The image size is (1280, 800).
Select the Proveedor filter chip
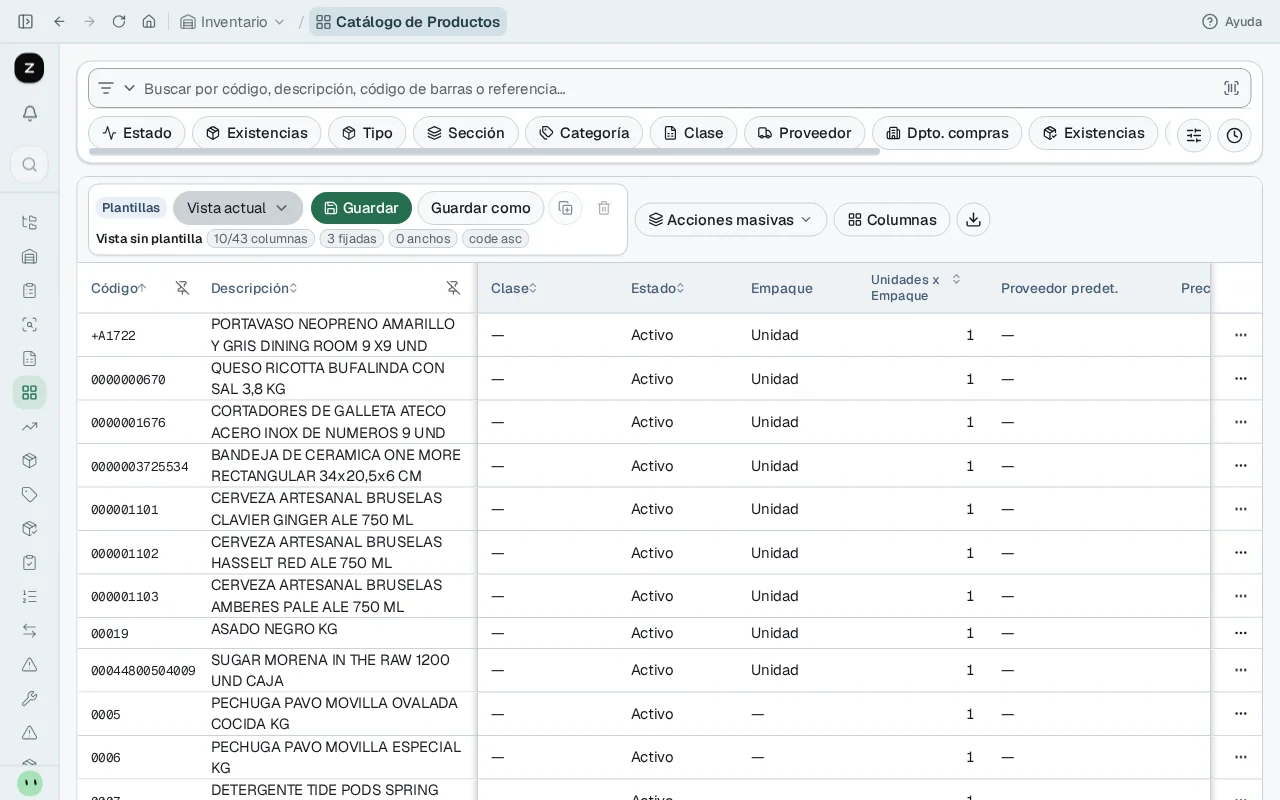[x=805, y=133]
